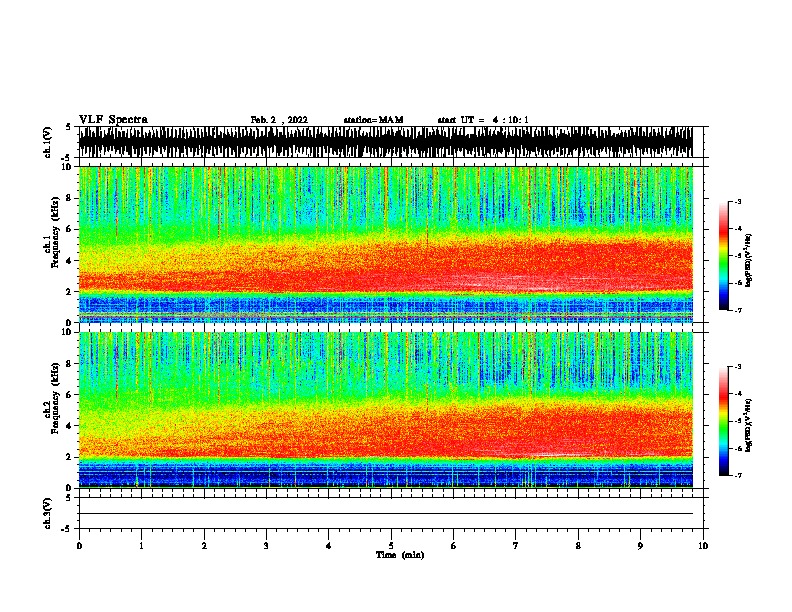Click the "-3" label on ch.1 color bar

[738, 201]
